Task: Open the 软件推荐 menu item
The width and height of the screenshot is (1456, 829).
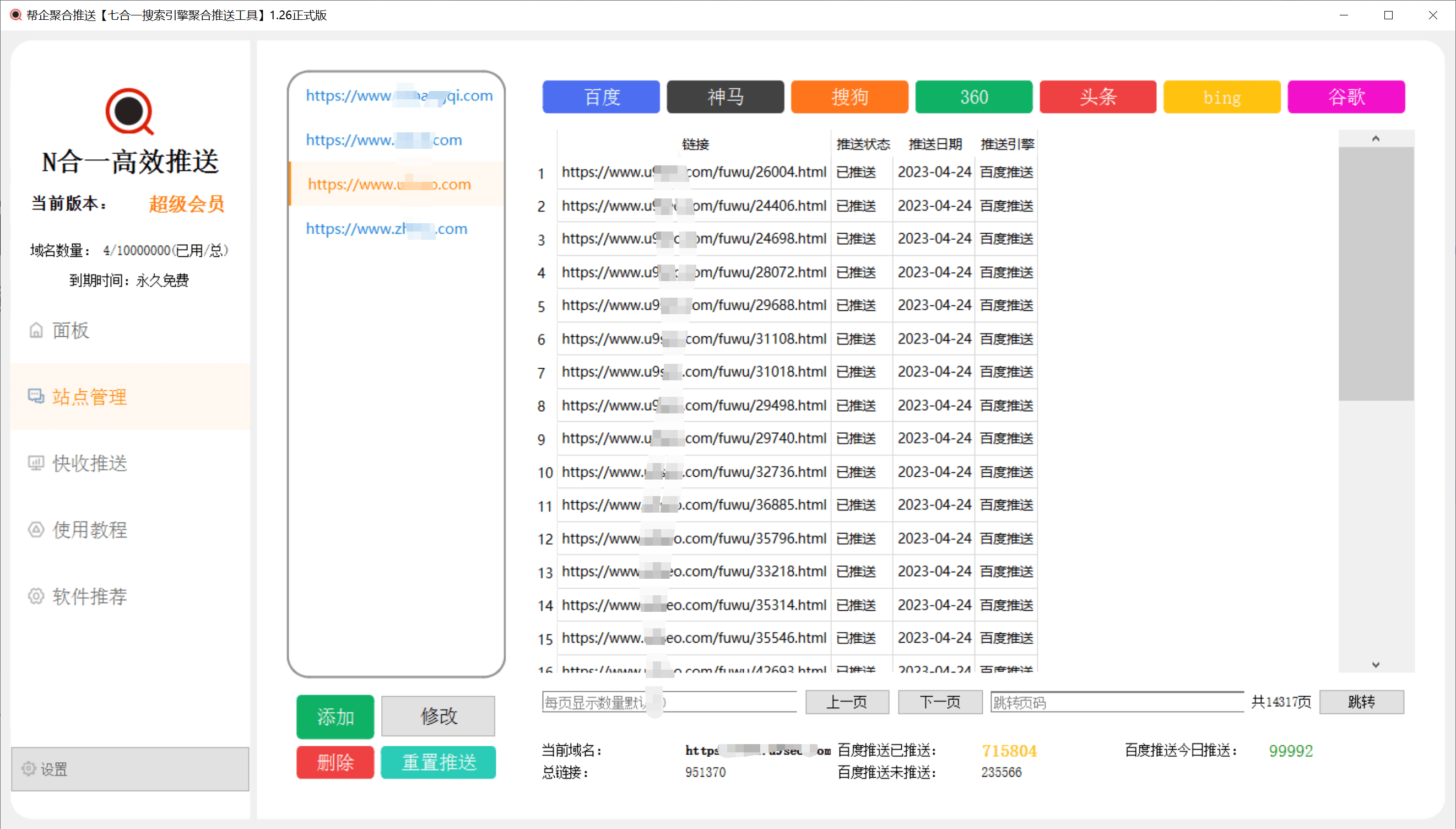Action: [129, 596]
